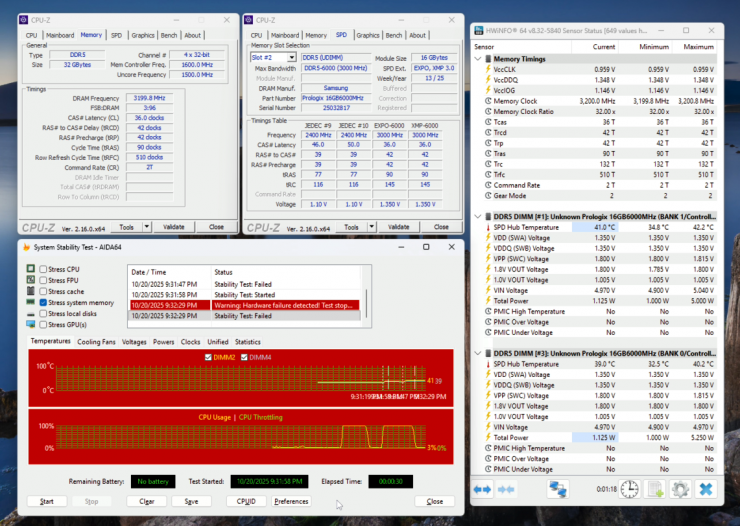Uncheck Stress system memory
Screen dimensions: 740x526
(43, 302)
